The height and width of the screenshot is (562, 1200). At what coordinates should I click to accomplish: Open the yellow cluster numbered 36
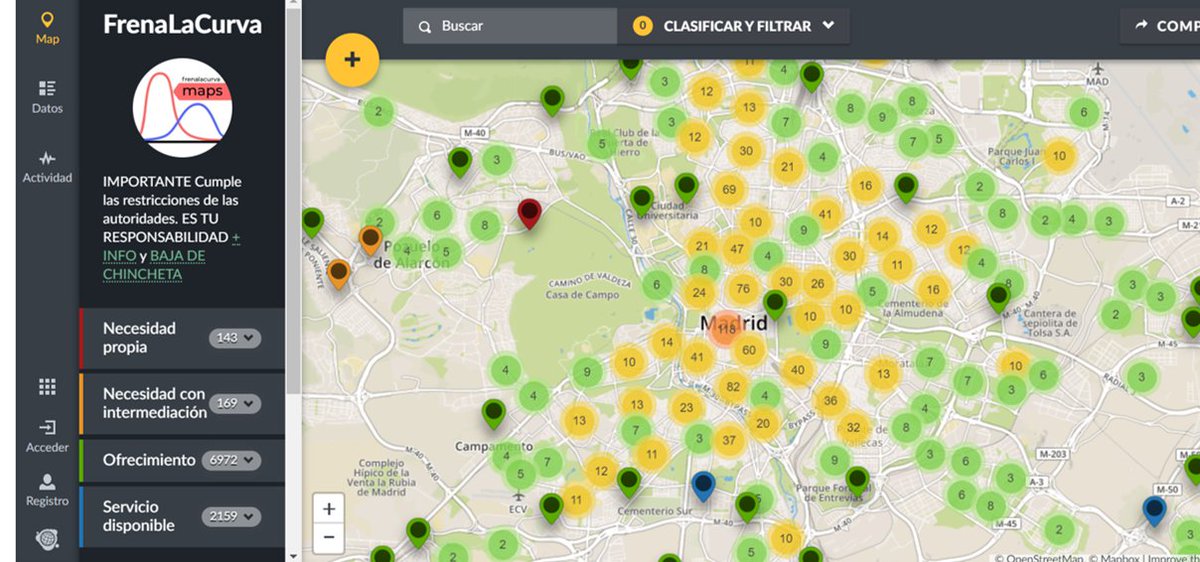830,400
